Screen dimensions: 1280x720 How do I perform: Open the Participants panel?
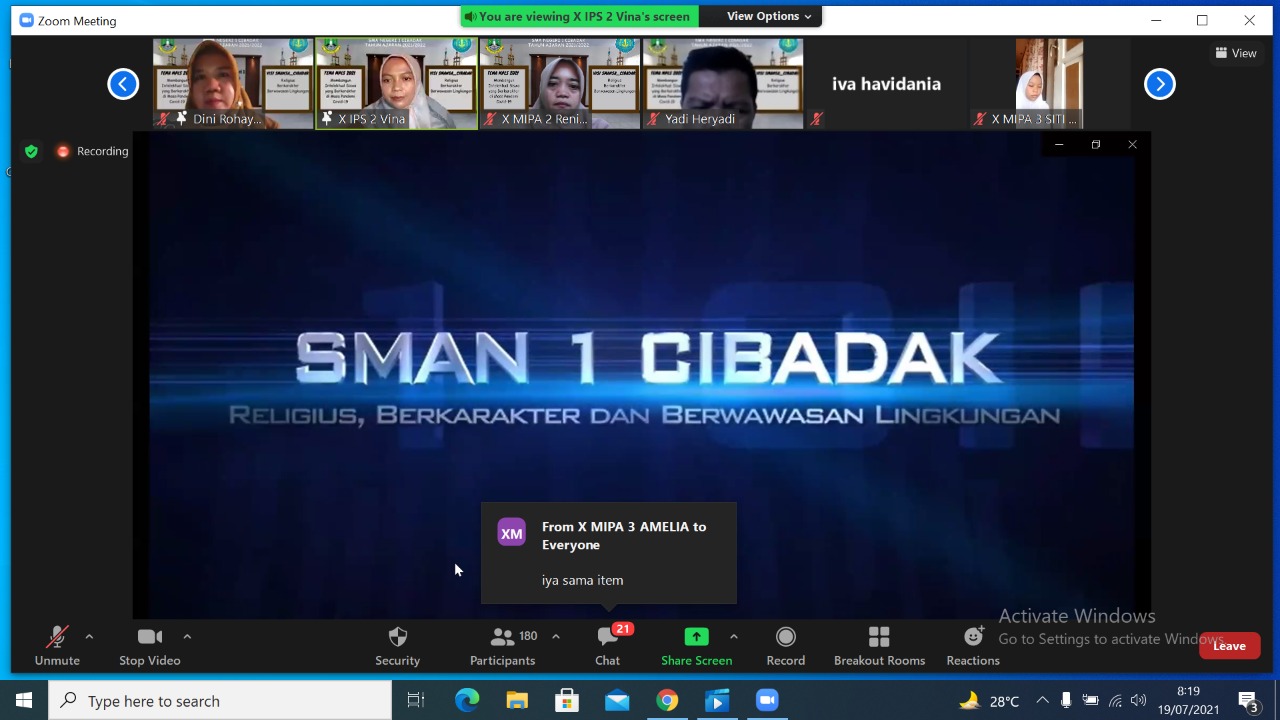pyautogui.click(x=503, y=646)
